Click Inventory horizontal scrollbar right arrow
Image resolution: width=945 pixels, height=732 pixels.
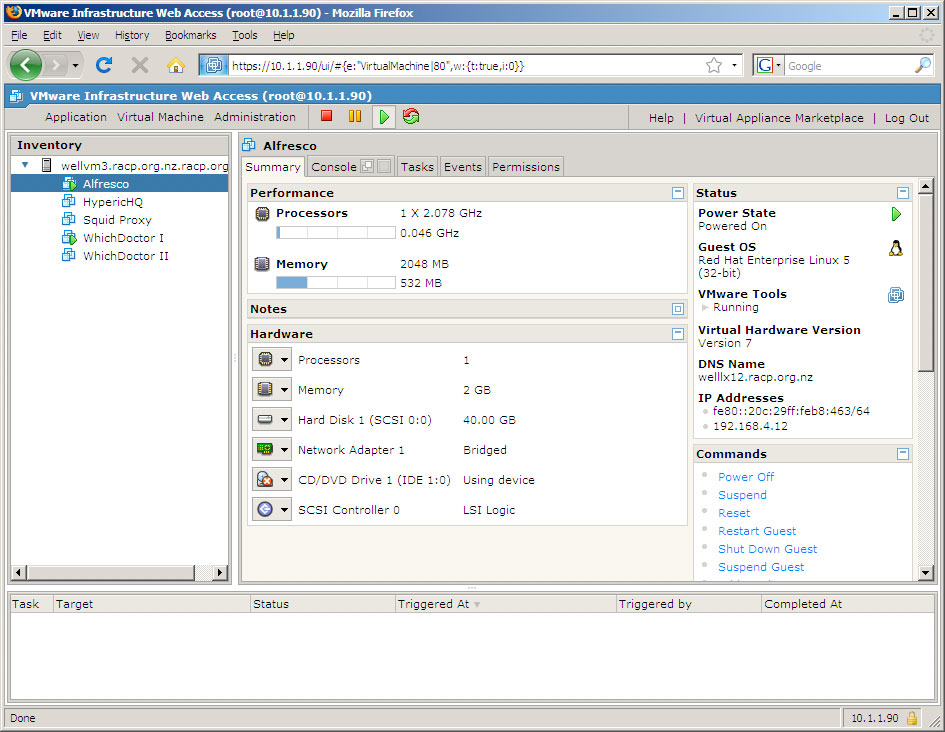pyautogui.click(x=220, y=572)
